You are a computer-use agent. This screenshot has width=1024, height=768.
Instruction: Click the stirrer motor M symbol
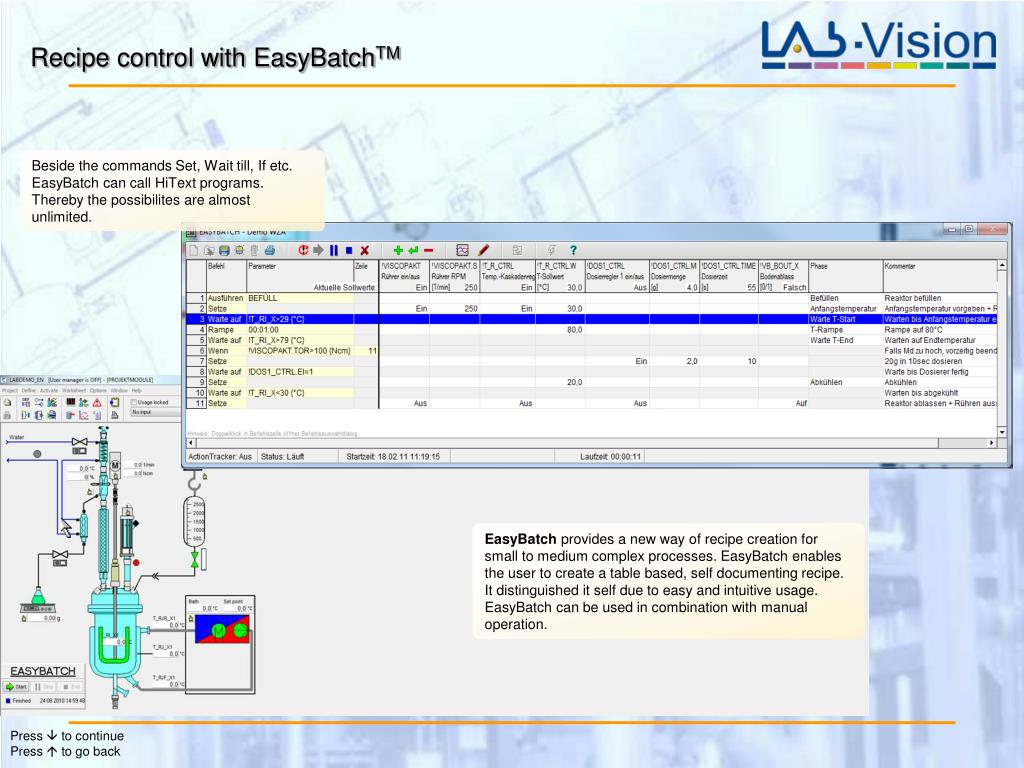point(114,466)
